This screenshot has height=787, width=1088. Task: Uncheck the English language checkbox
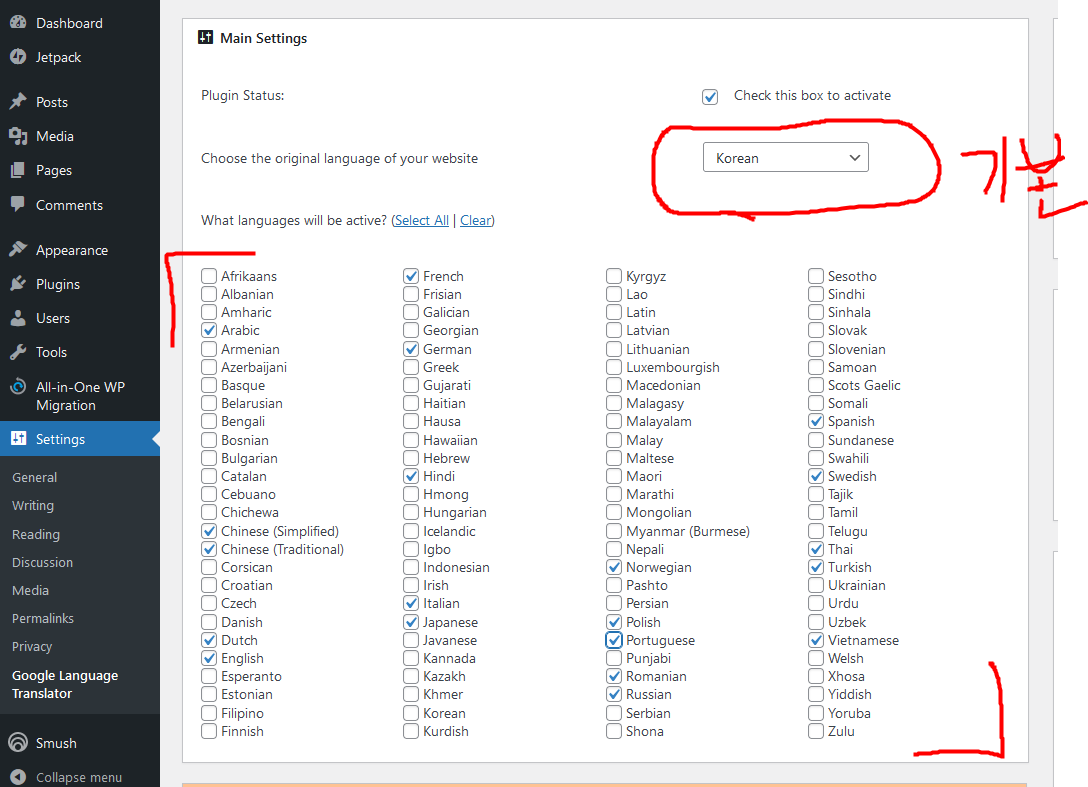coord(209,658)
